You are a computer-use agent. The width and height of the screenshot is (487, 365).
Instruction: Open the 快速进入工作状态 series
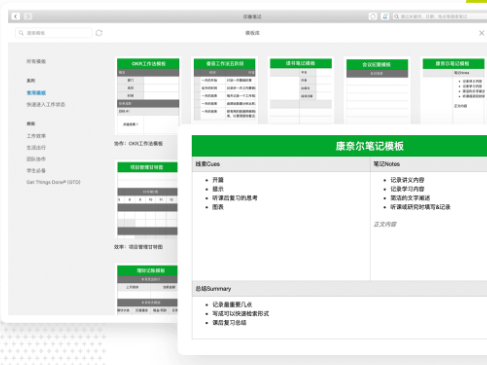[x=46, y=105]
